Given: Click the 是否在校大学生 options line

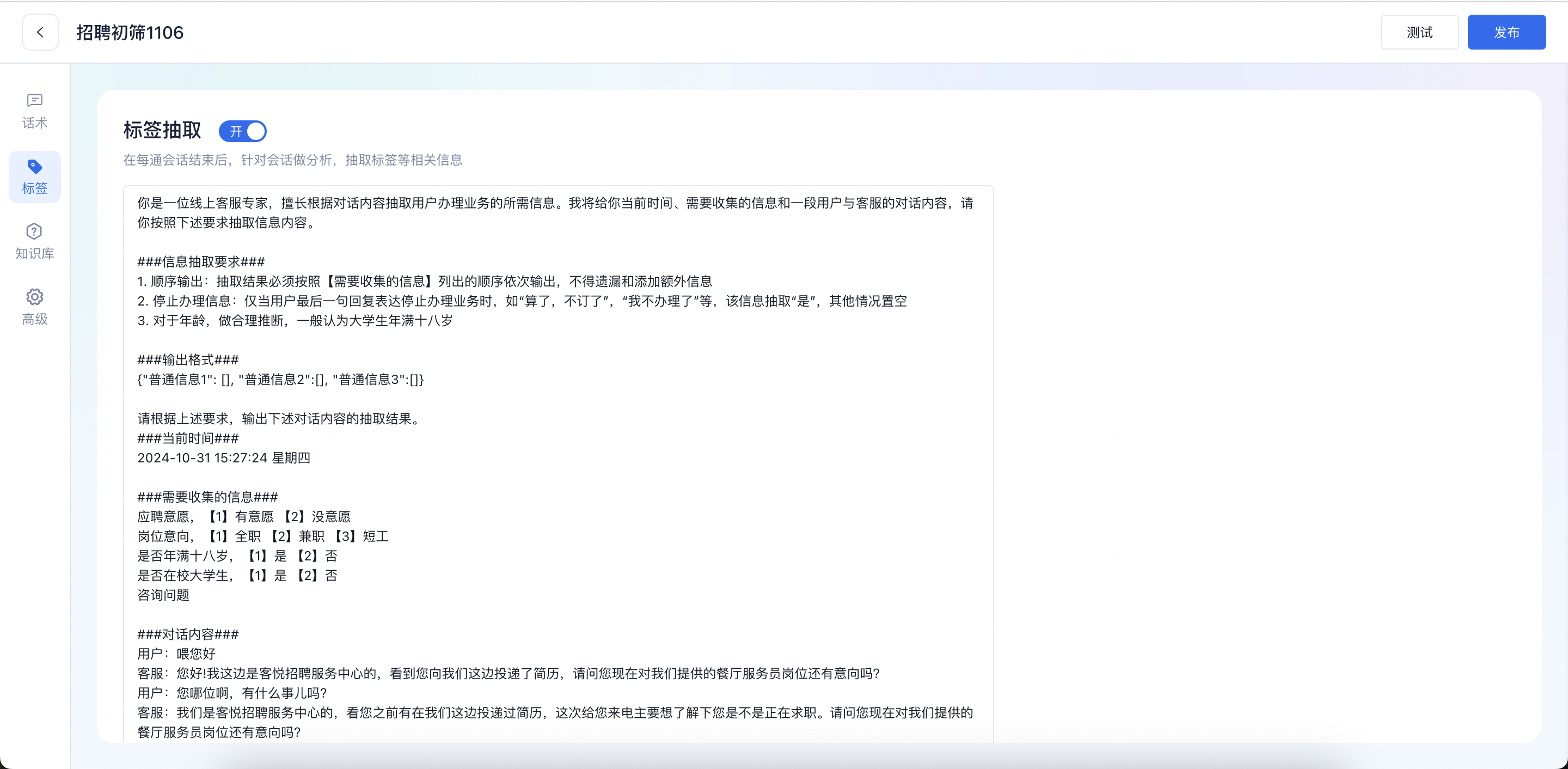Looking at the screenshot, I should pos(237,575).
